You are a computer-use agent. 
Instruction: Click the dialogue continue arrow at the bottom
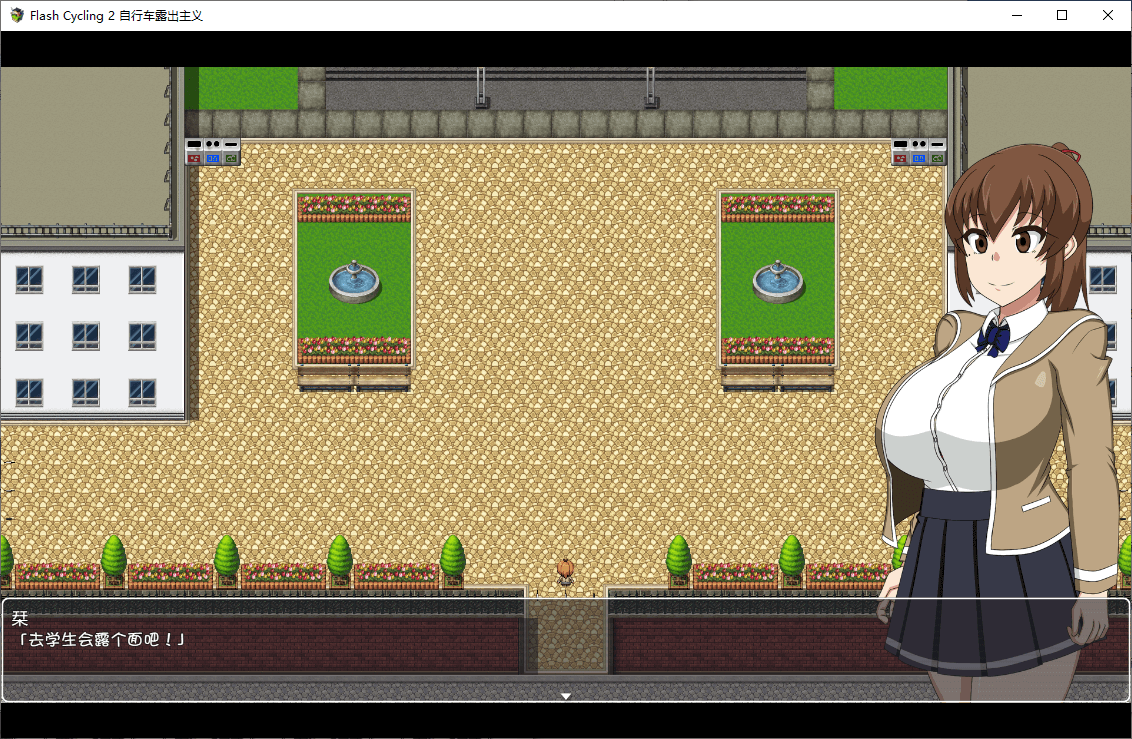pos(566,696)
